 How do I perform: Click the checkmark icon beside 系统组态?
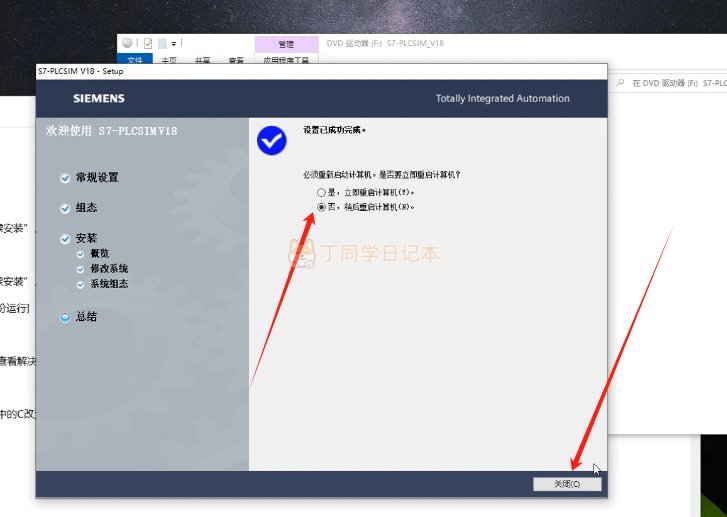pos(80,285)
